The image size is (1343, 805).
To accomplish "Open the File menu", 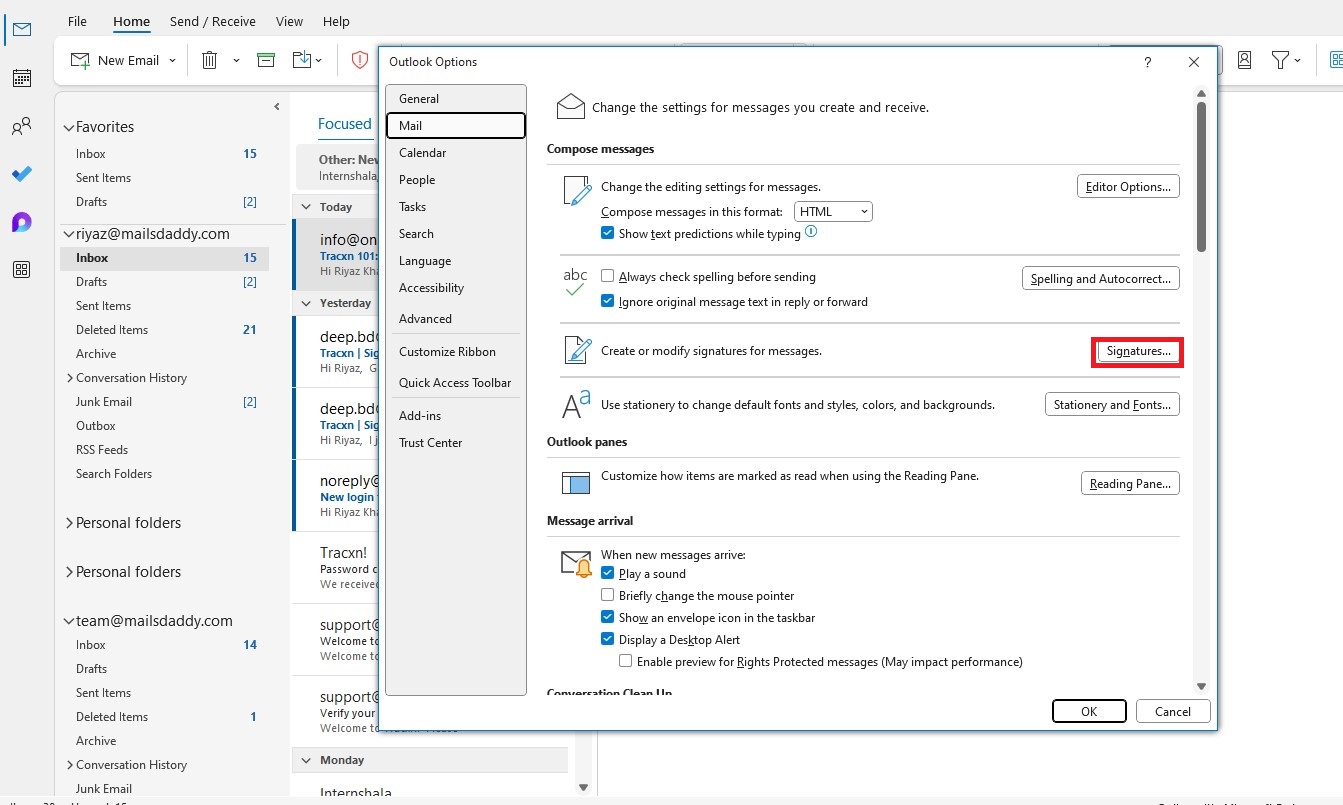I will (77, 21).
